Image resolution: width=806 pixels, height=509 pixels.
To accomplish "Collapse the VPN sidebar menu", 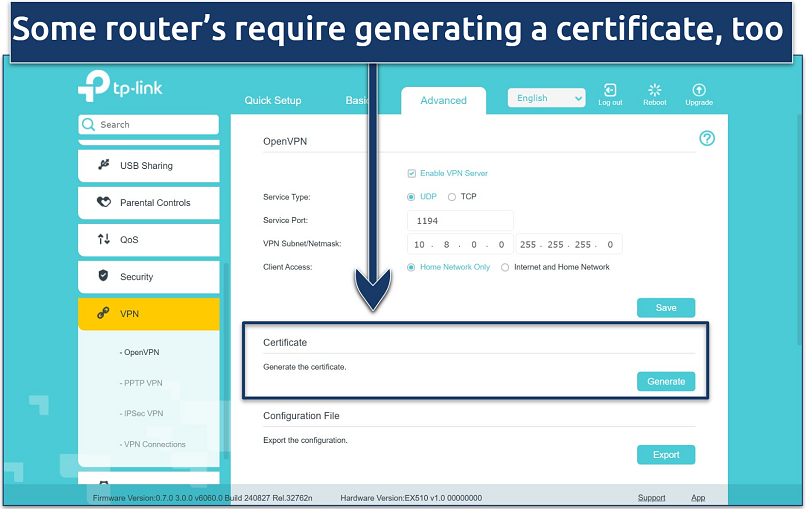I will (148, 314).
